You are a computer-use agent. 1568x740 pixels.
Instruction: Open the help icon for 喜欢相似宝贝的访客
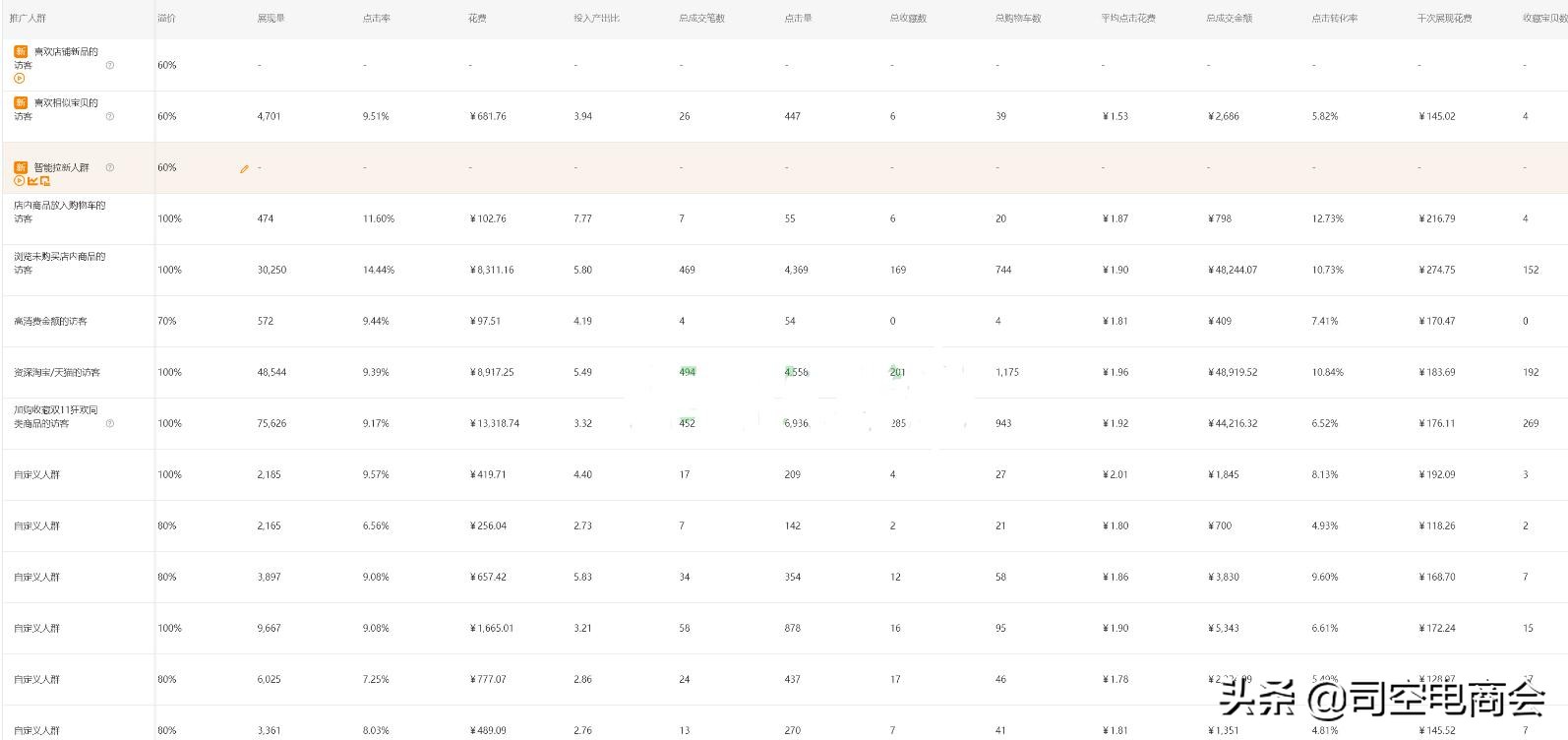tap(109, 116)
